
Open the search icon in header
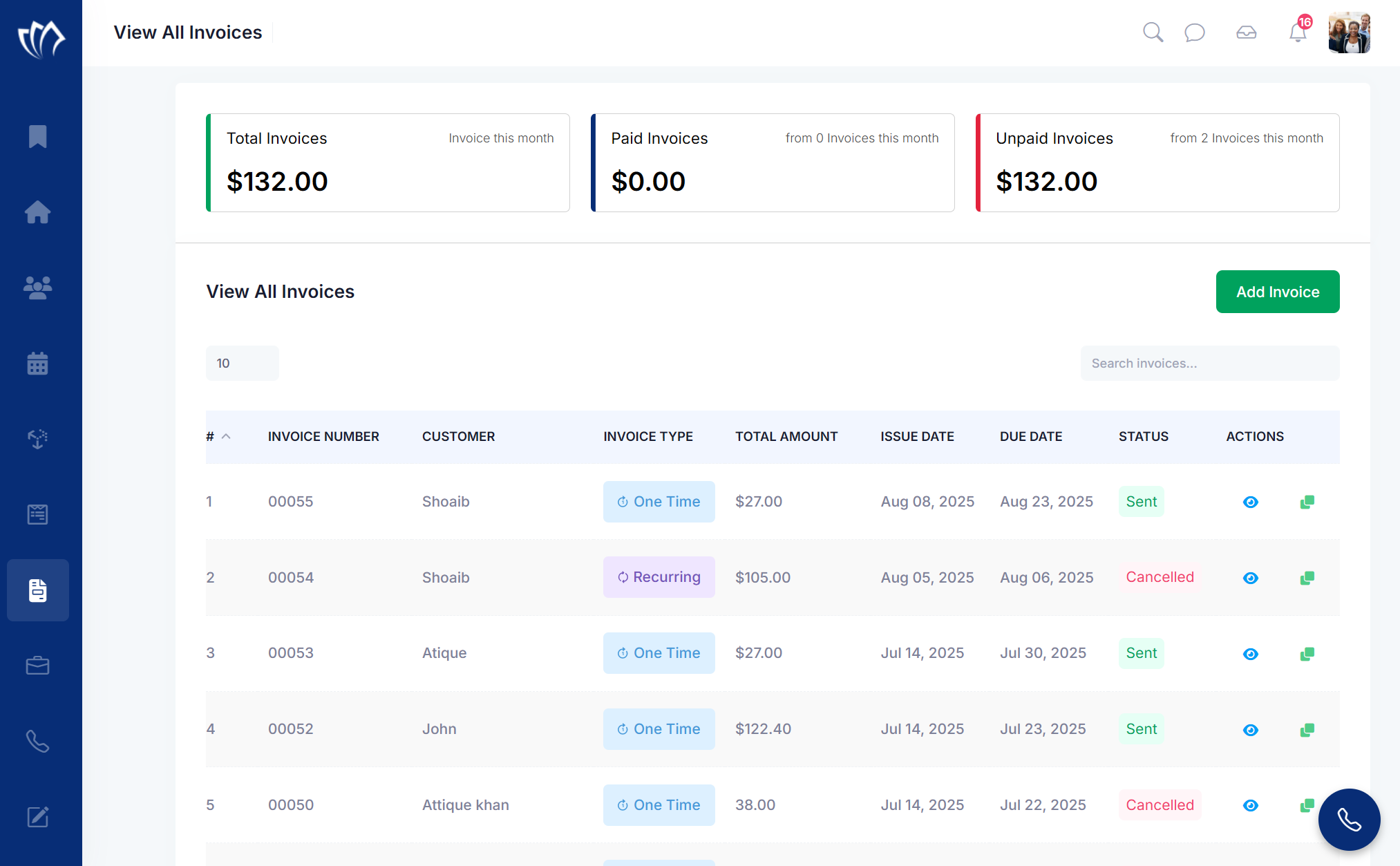tap(1153, 32)
